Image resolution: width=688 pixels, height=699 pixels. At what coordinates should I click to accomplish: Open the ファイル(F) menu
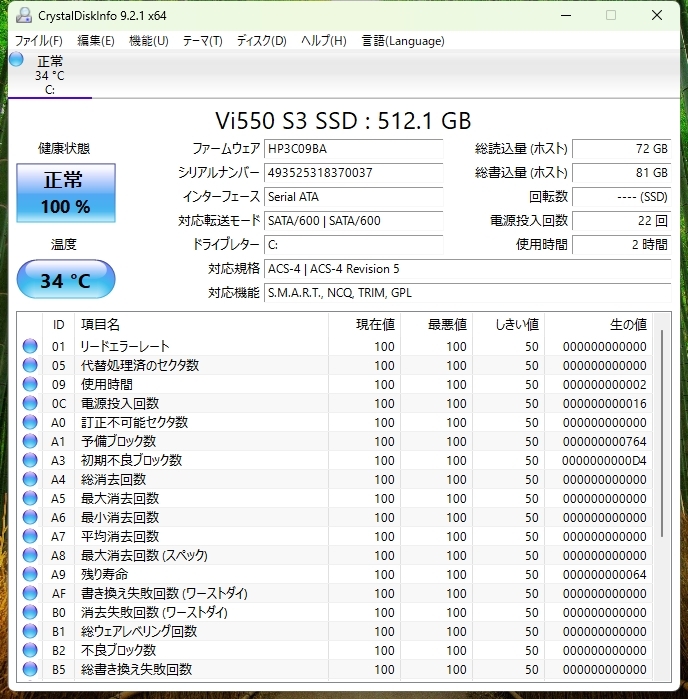point(39,41)
